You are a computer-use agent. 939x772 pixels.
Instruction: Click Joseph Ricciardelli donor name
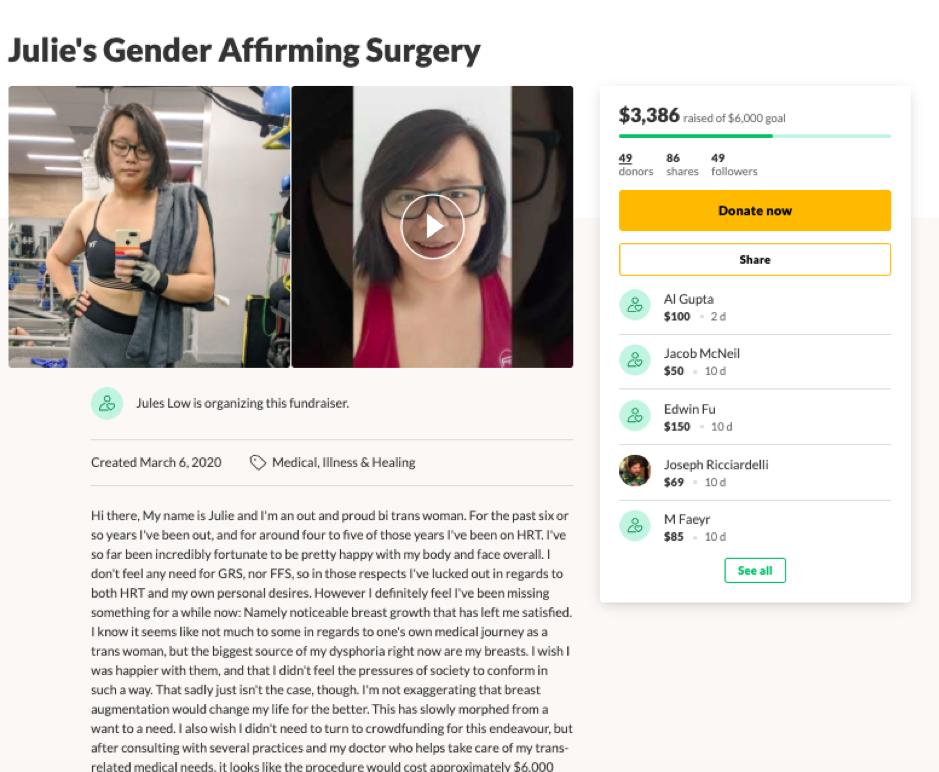(716, 464)
